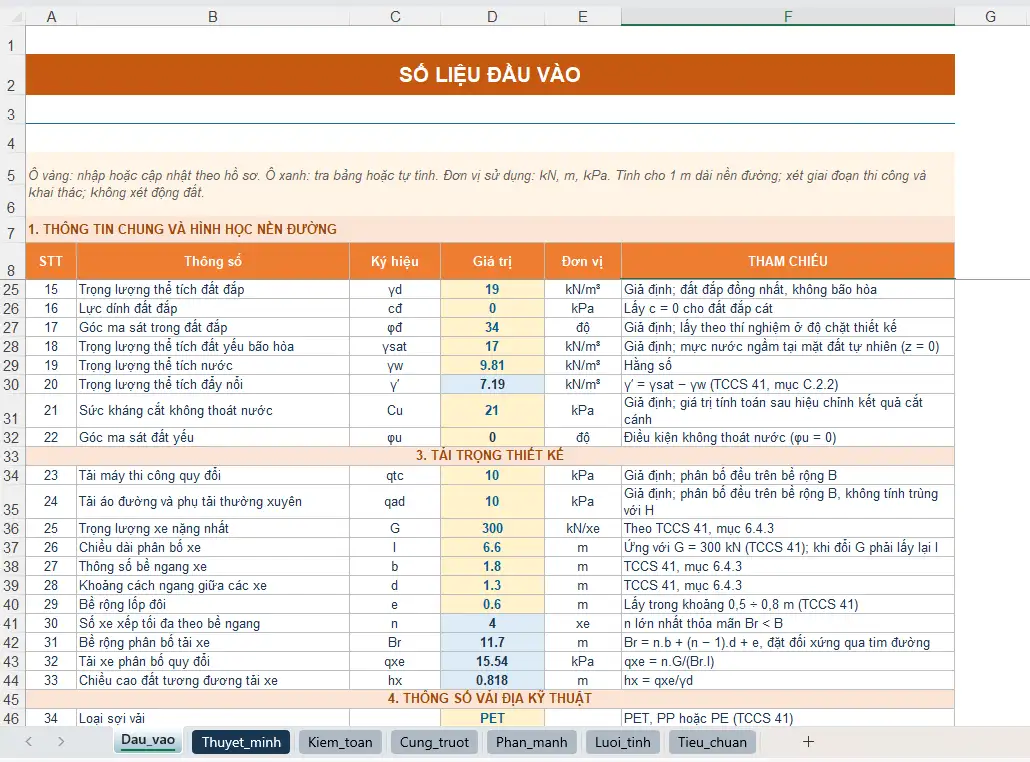Select column A header
Screen dimensions: 1030x762
click(x=51, y=17)
